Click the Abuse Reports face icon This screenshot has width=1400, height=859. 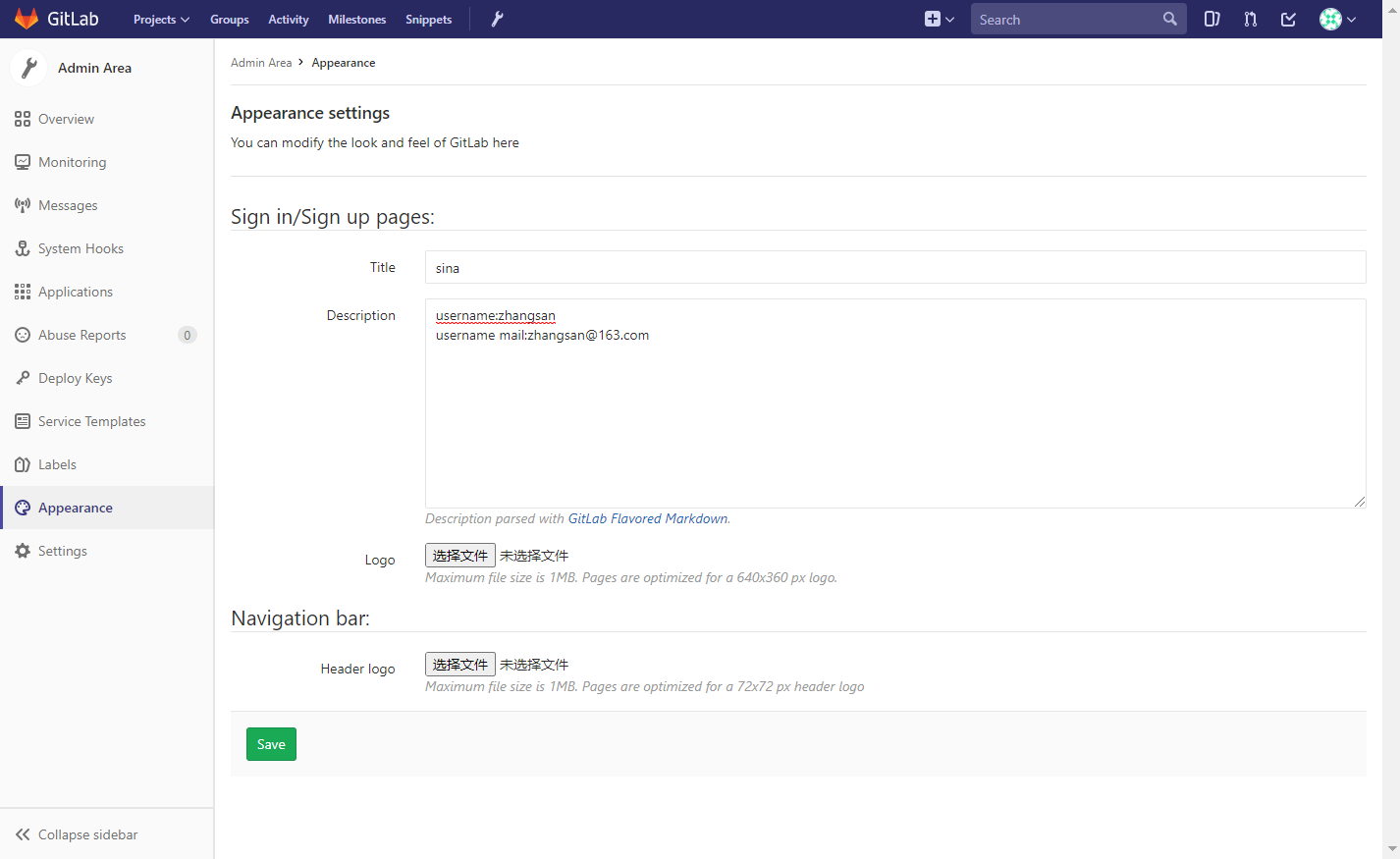[x=23, y=335]
